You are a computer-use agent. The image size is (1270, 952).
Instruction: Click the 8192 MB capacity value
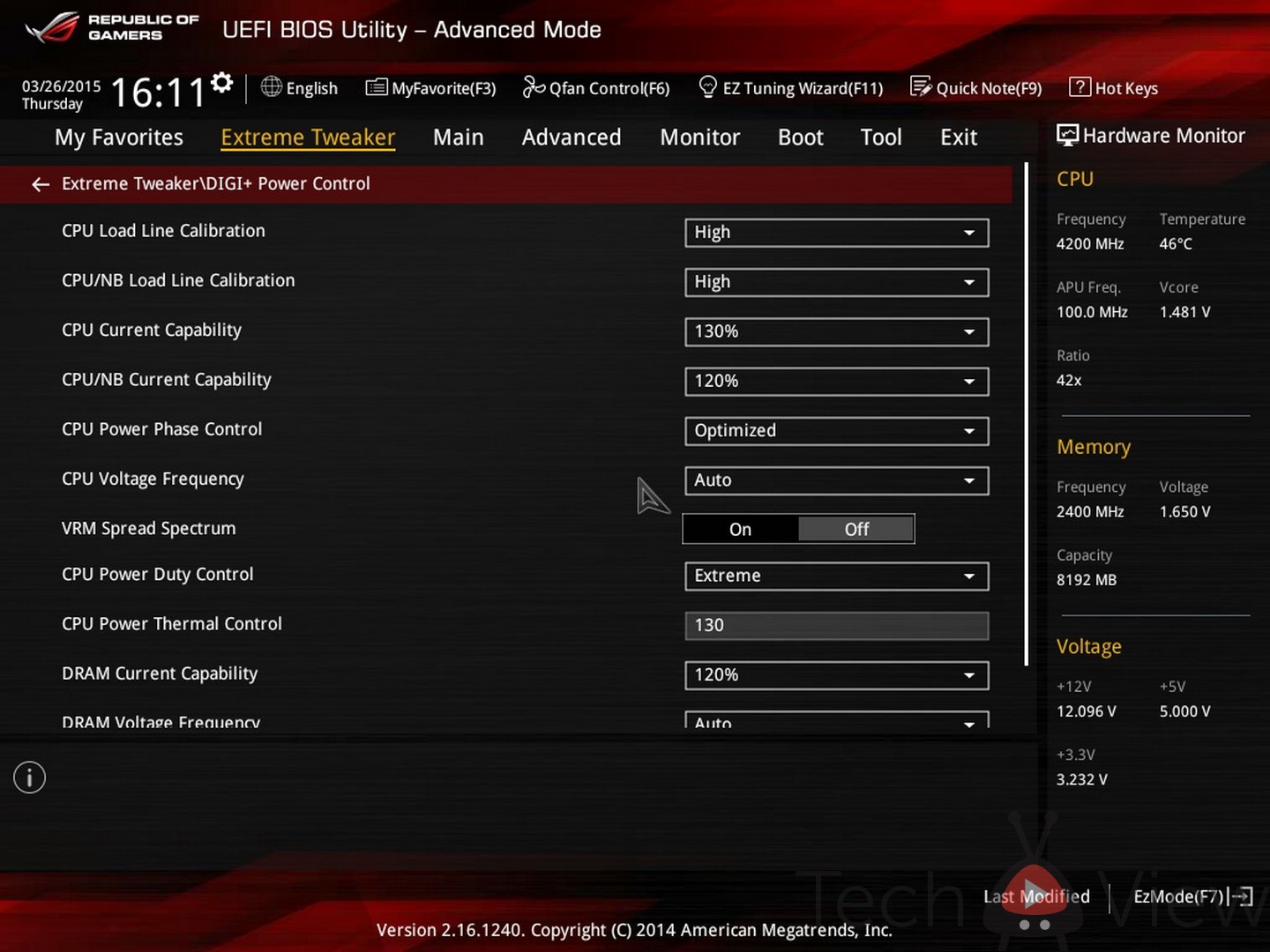1087,580
